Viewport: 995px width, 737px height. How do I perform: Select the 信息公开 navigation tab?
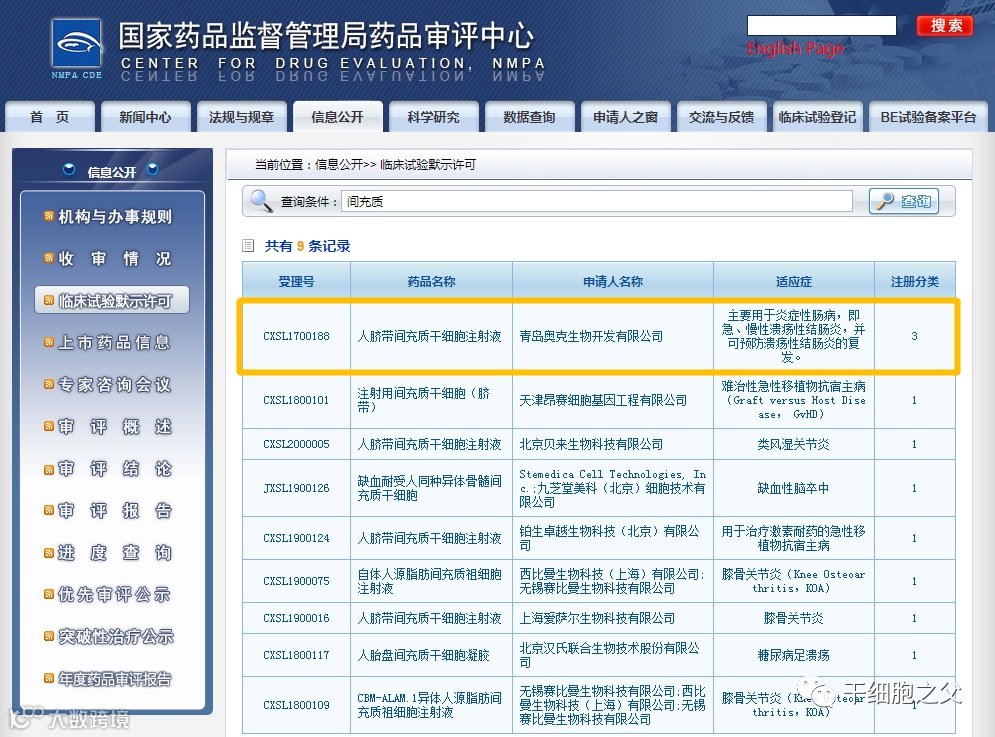tap(338, 117)
